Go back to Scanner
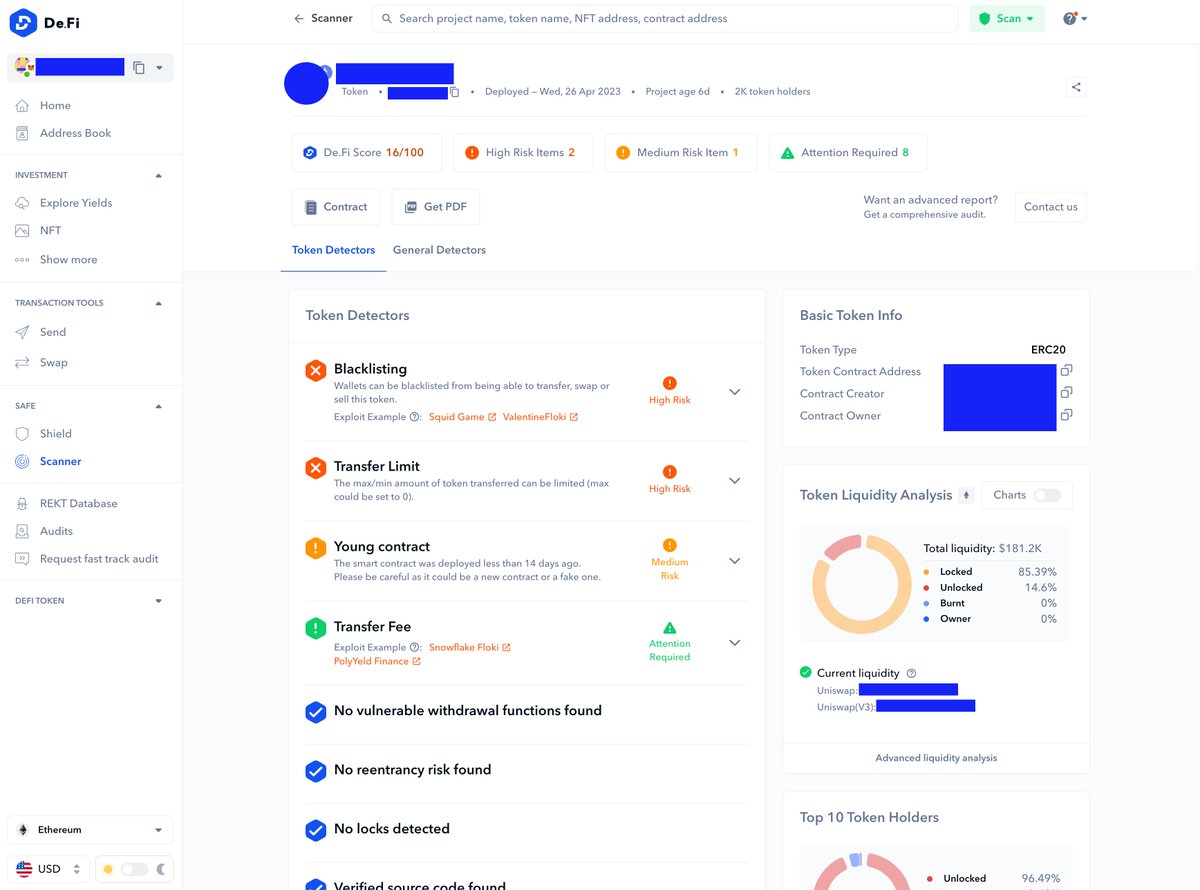This screenshot has width=1200, height=890. tap(323, 18)
